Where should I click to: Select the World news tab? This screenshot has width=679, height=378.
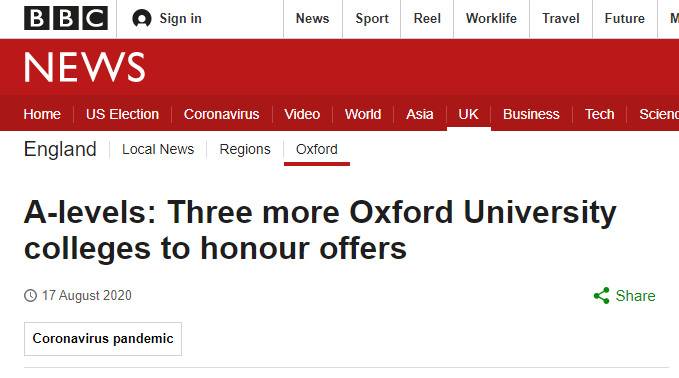363,114
